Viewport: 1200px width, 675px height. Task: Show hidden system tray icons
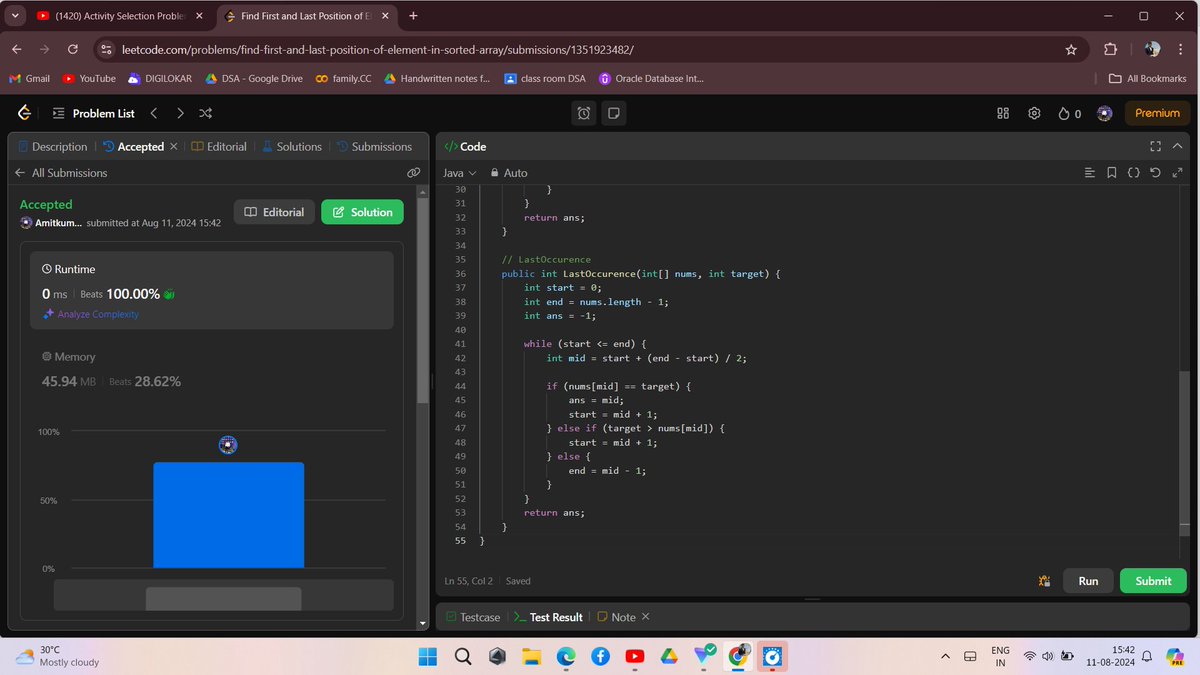point(945,656)
